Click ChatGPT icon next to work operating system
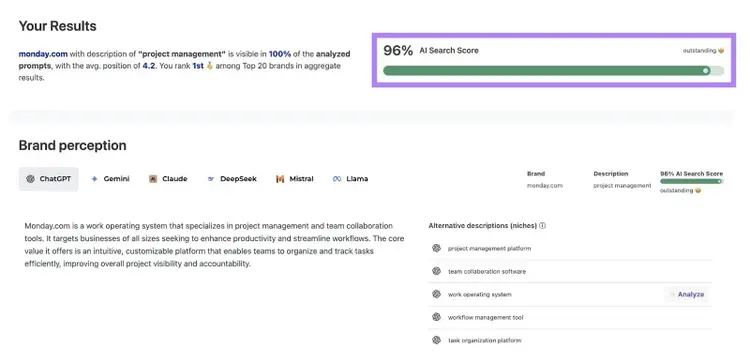The width and height of the screenshot is (750, 363). [436, 294]
